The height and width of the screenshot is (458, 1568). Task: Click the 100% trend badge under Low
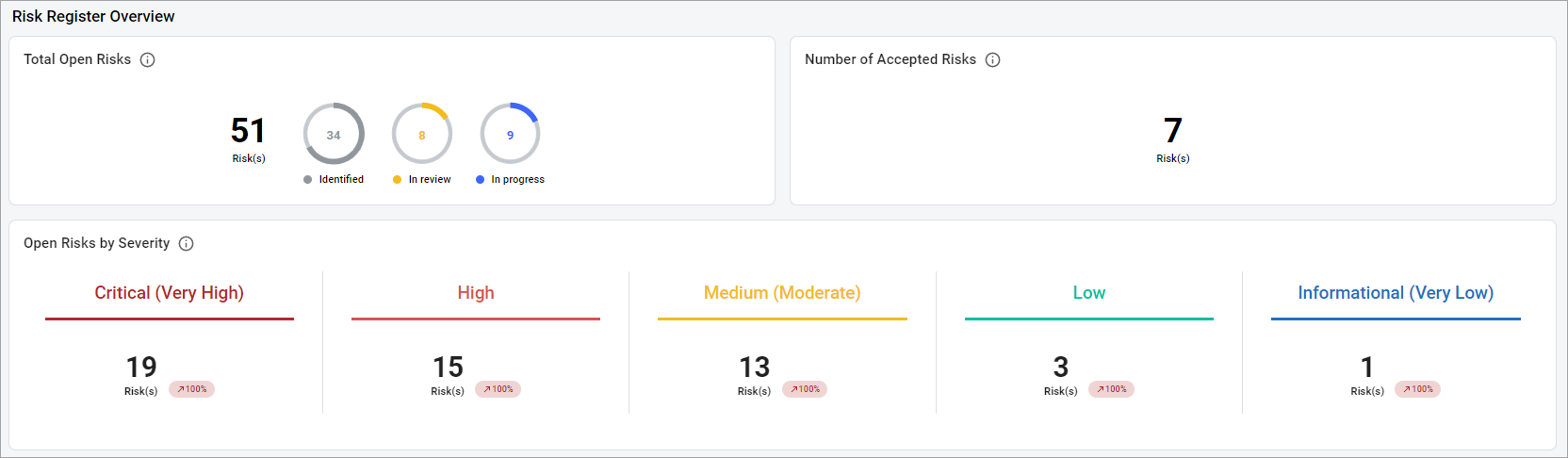1112,389
